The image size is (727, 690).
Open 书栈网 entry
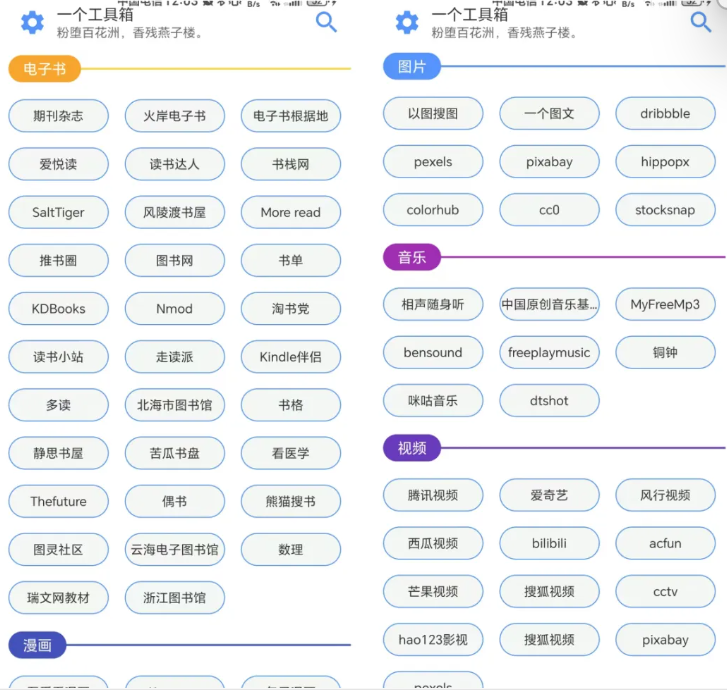click(291, 164)
